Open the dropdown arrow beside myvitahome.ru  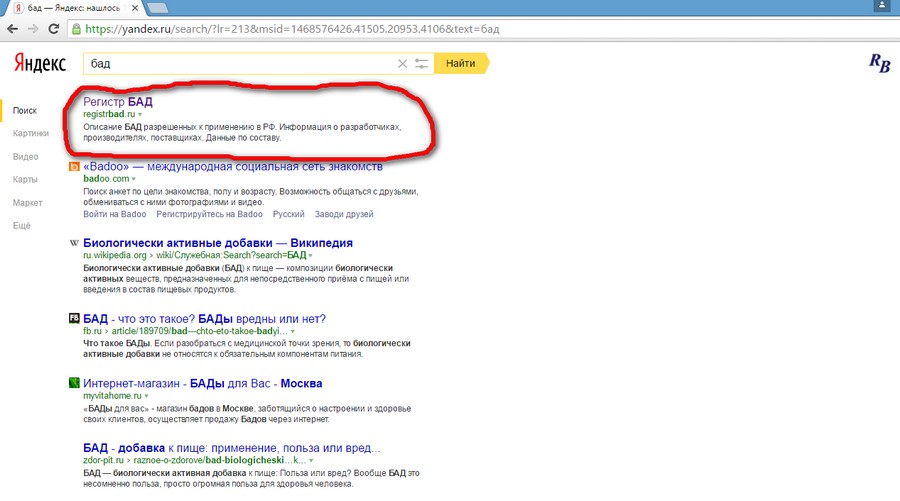pyautogui.click(x=147, y=397)
